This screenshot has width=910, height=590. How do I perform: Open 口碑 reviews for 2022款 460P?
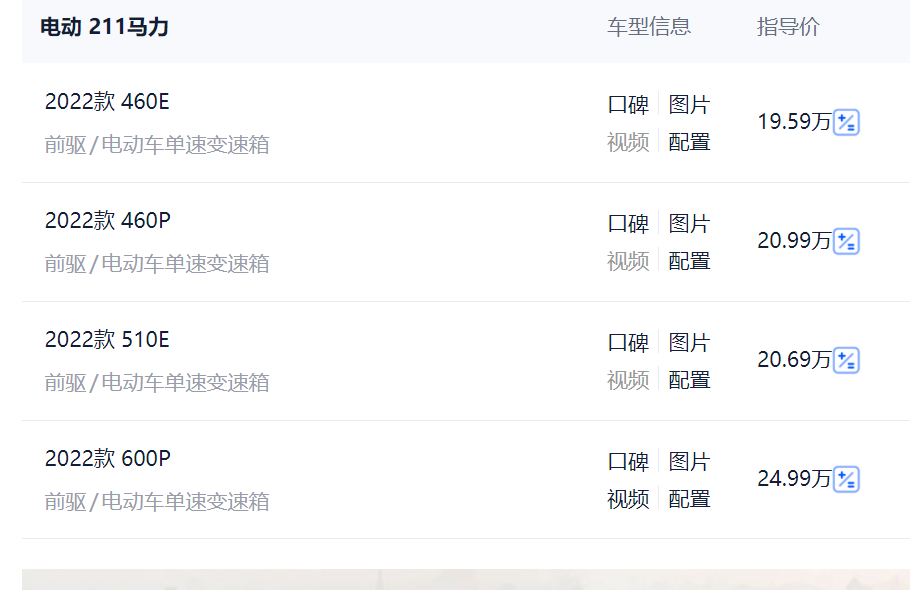628,224
